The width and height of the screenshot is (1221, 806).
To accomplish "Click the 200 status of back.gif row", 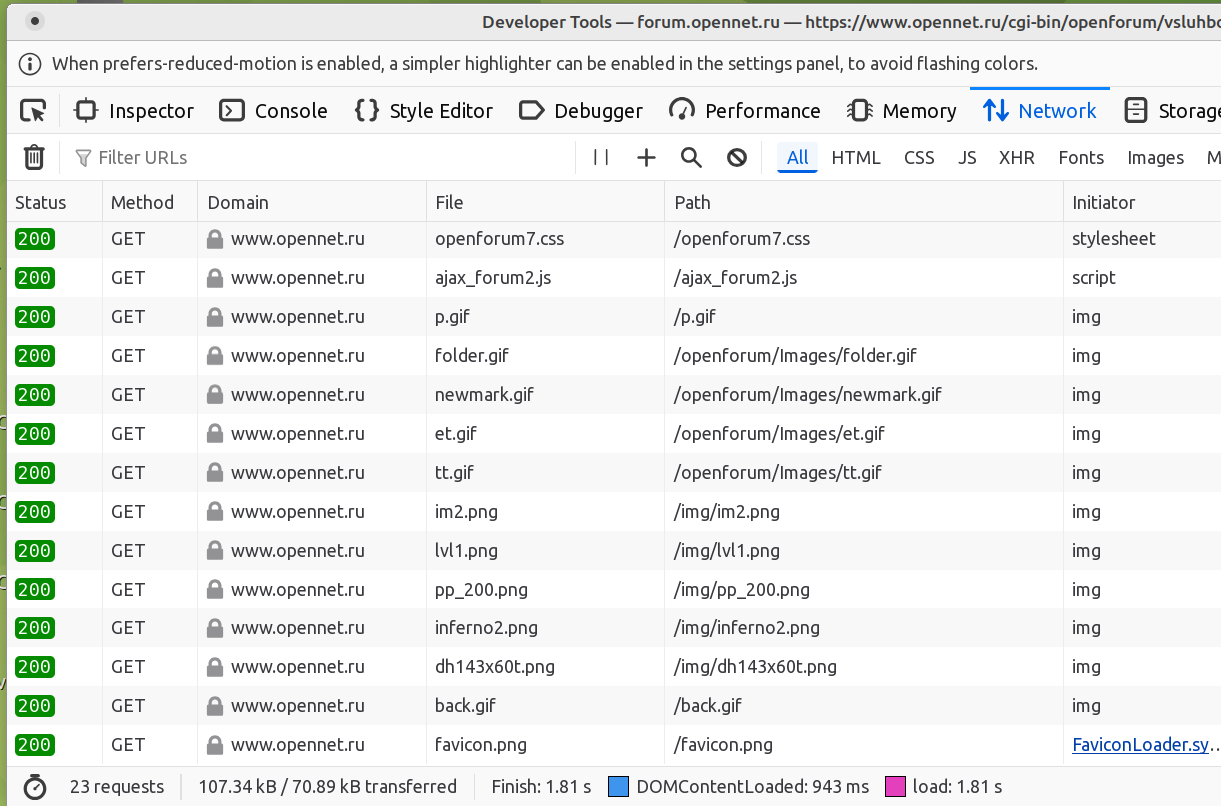I will point(34,706).
